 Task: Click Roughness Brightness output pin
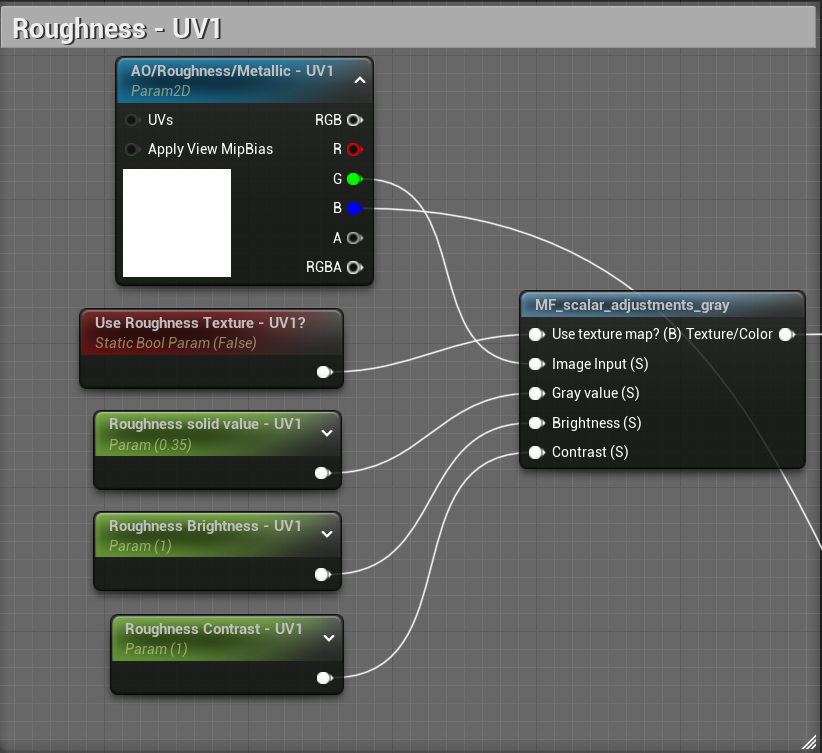point(322,574)
